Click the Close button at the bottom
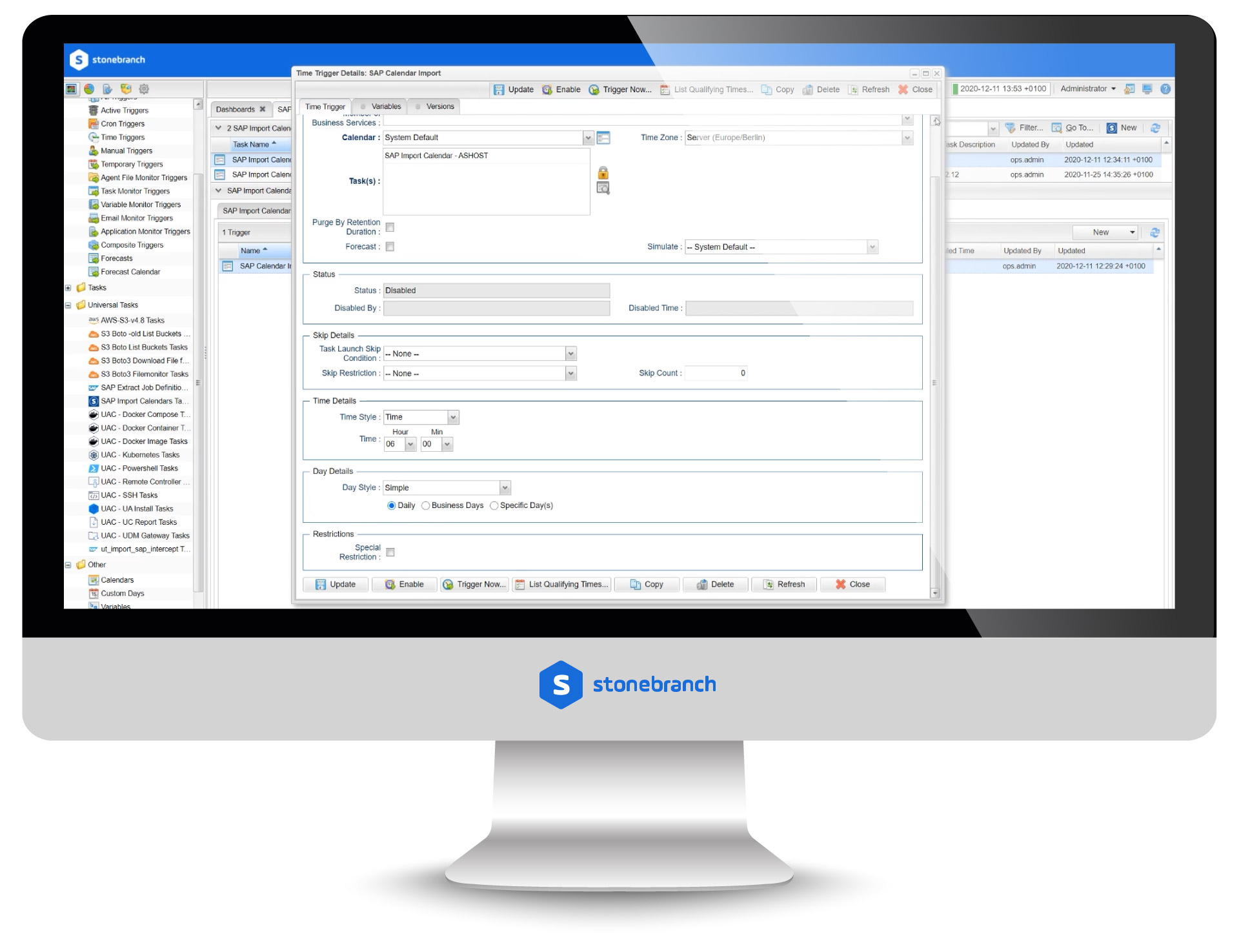The image size is (1239, 952). click(x=854, y=584)
